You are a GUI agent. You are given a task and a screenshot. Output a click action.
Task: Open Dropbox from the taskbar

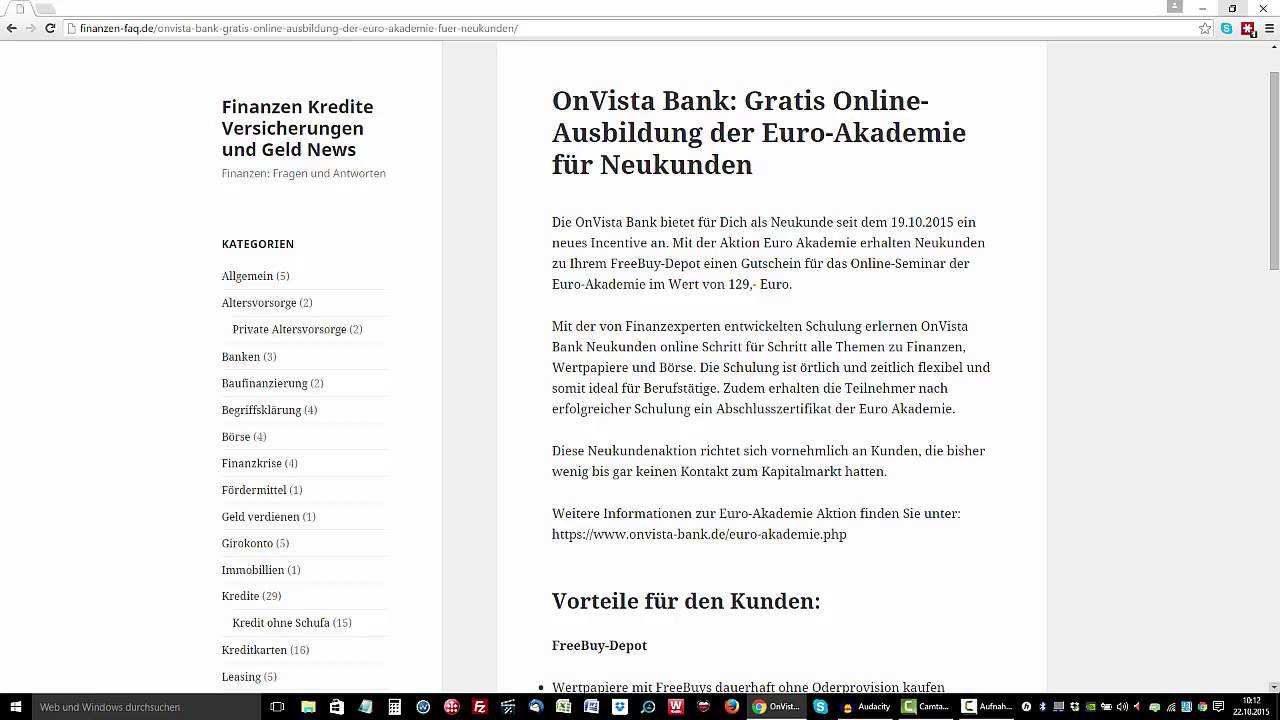pyautogui.click(x=621, y=706)
